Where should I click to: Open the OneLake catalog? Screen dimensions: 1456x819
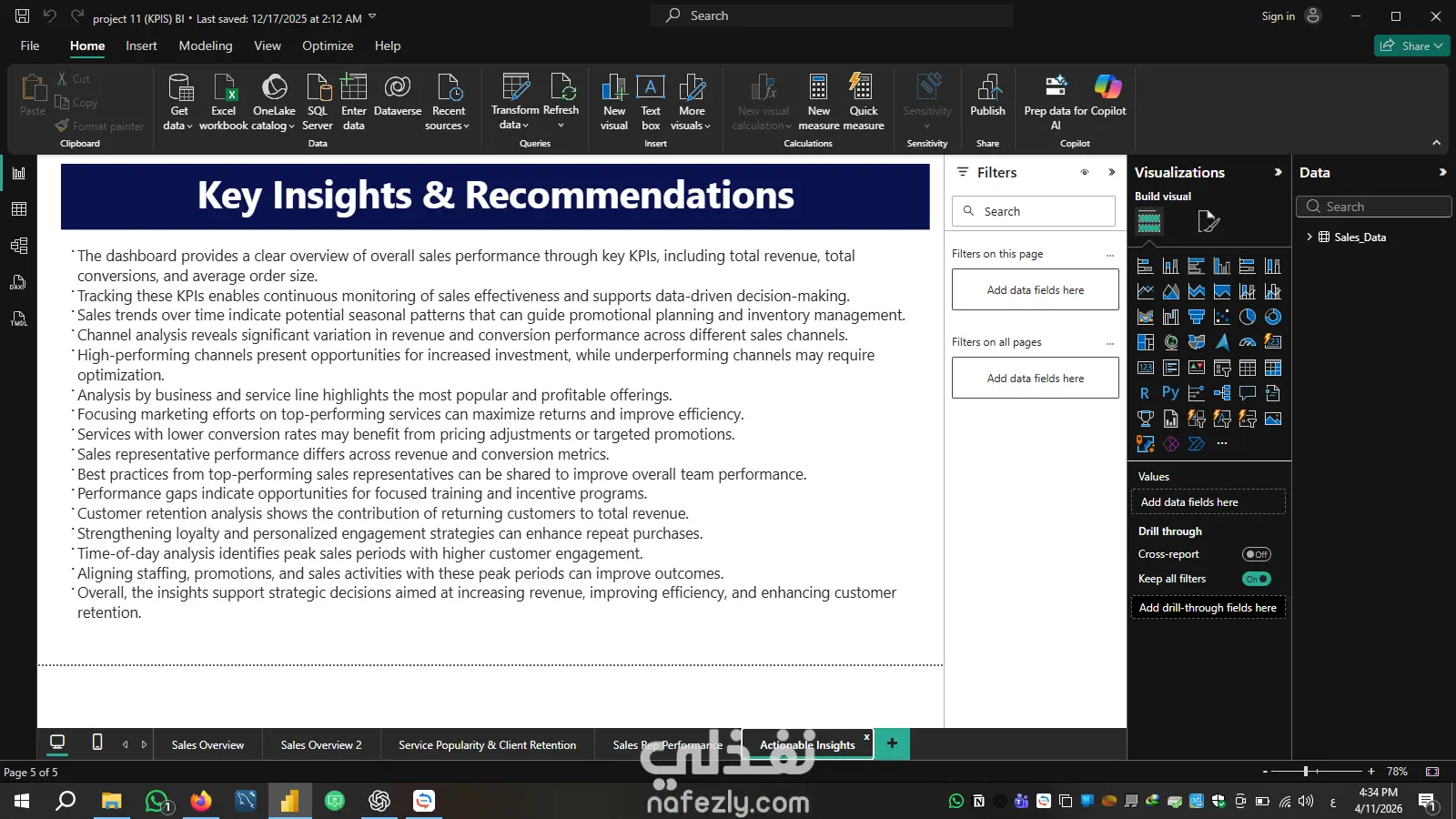point(274,102)
